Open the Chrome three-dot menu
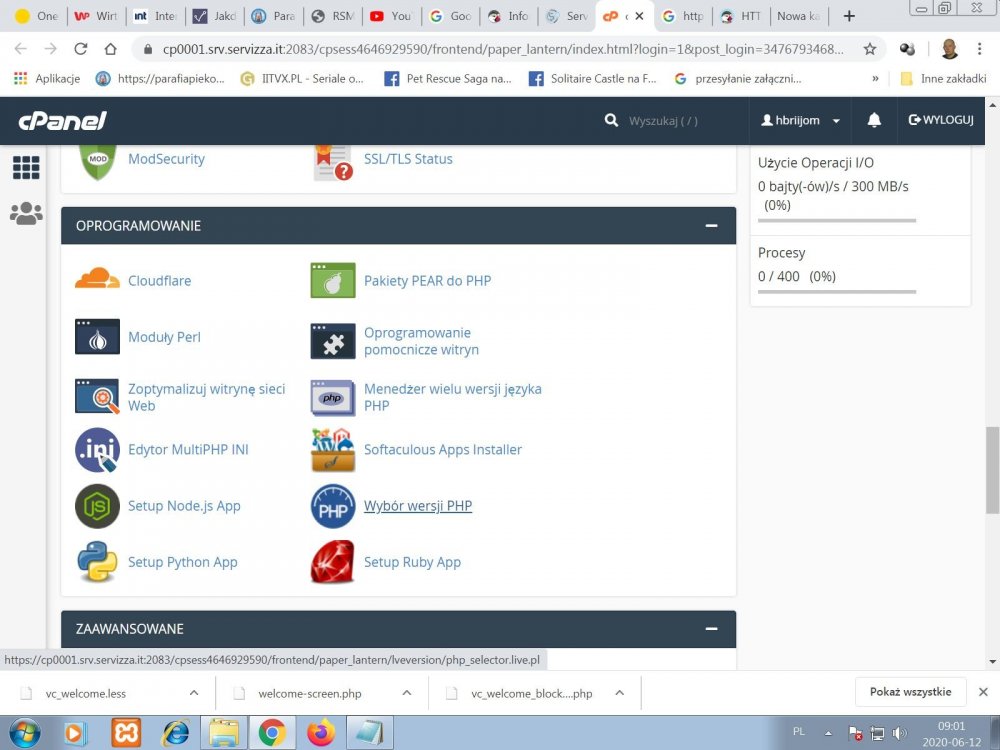 point(979,49)
